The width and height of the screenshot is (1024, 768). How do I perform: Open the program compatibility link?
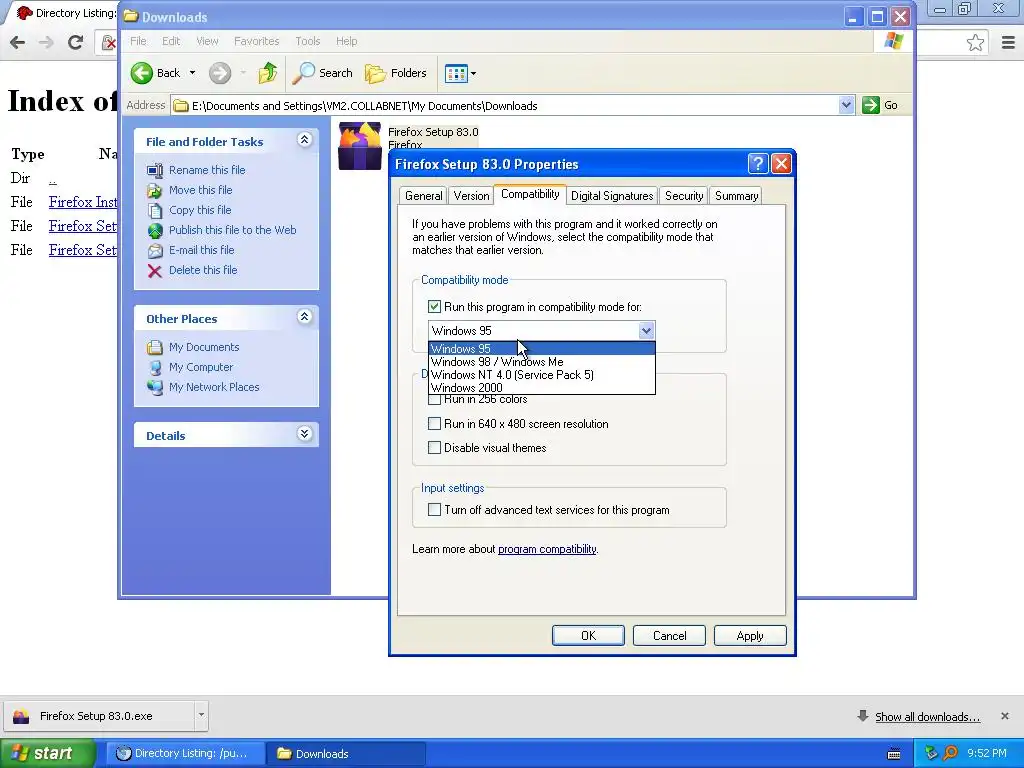click(x=547, y=549)
